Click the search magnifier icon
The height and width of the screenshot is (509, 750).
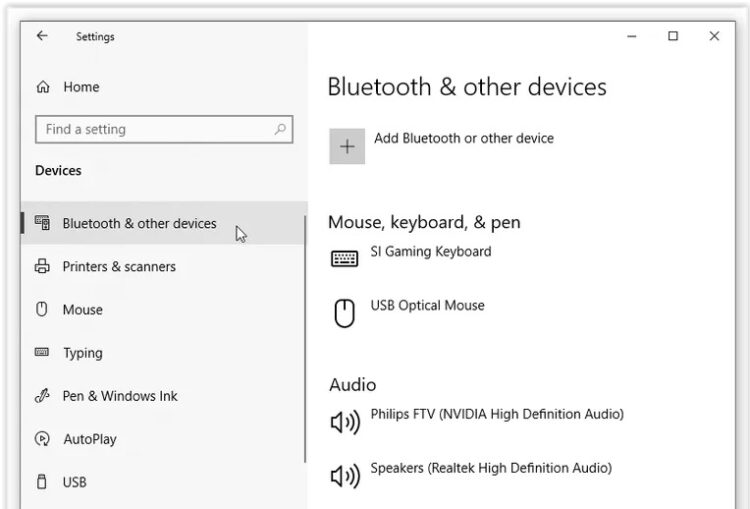click(280, 129)
